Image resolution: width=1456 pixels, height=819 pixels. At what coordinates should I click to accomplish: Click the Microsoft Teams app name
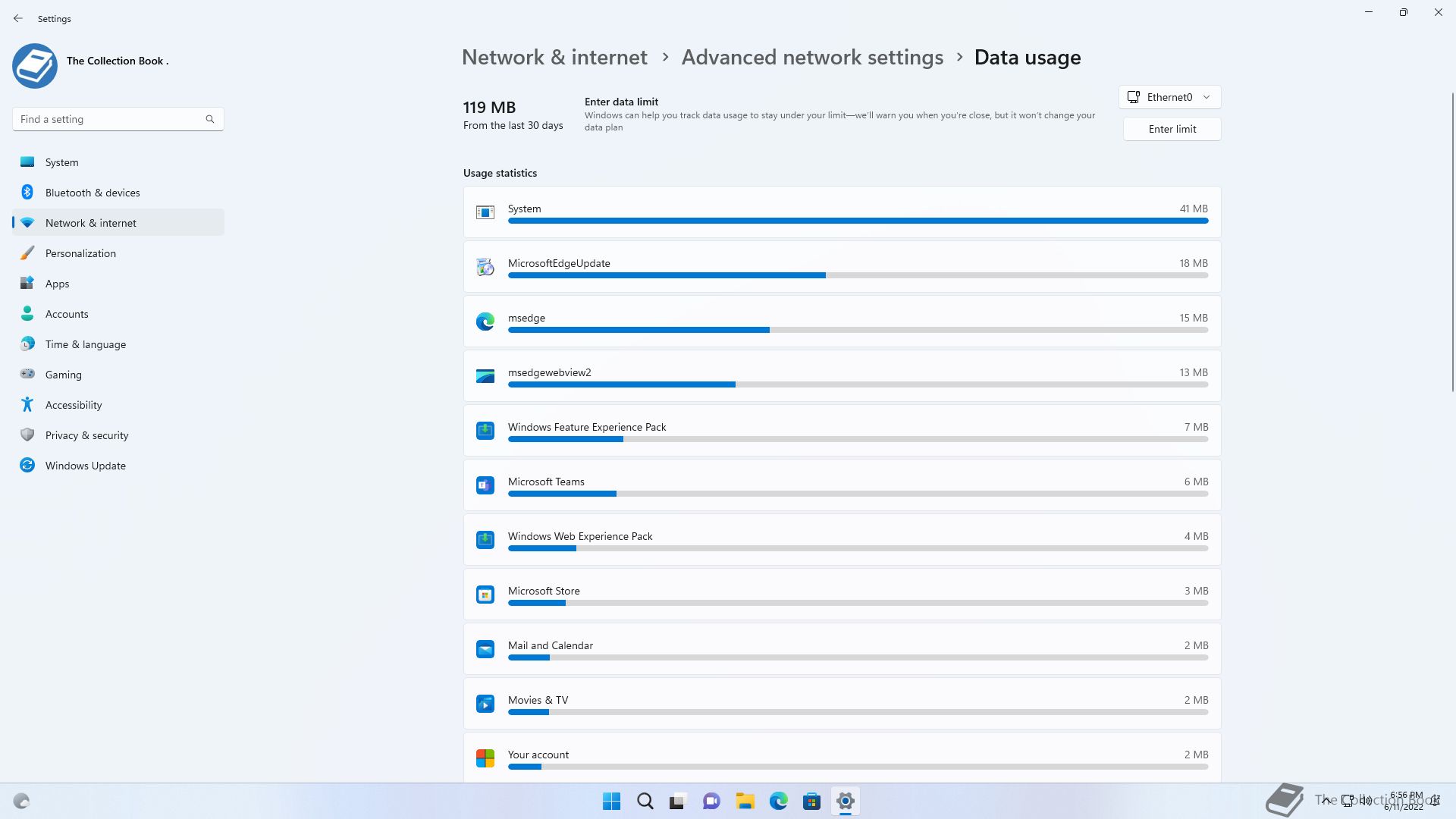pos(546,482)
